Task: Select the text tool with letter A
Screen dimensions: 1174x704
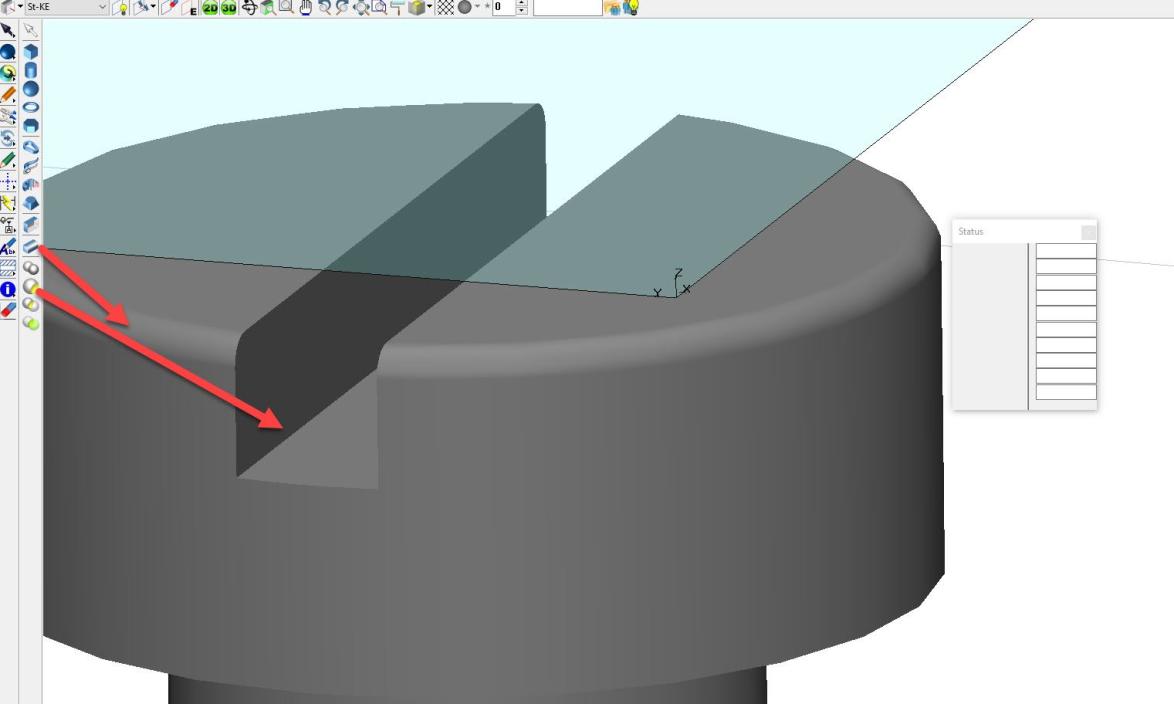Action: [7, 246]
